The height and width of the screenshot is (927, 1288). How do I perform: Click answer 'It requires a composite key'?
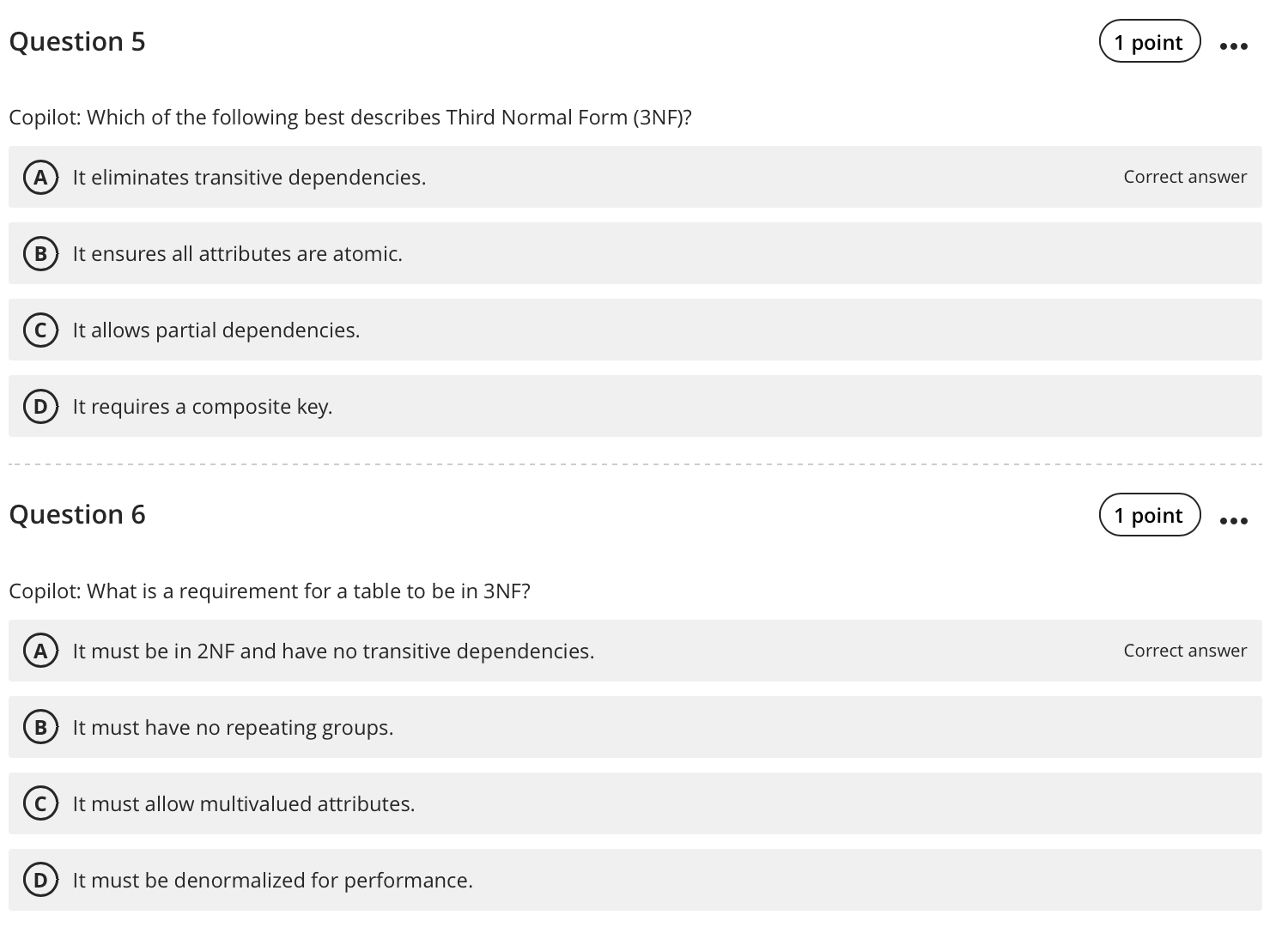(x=204, y=406)
